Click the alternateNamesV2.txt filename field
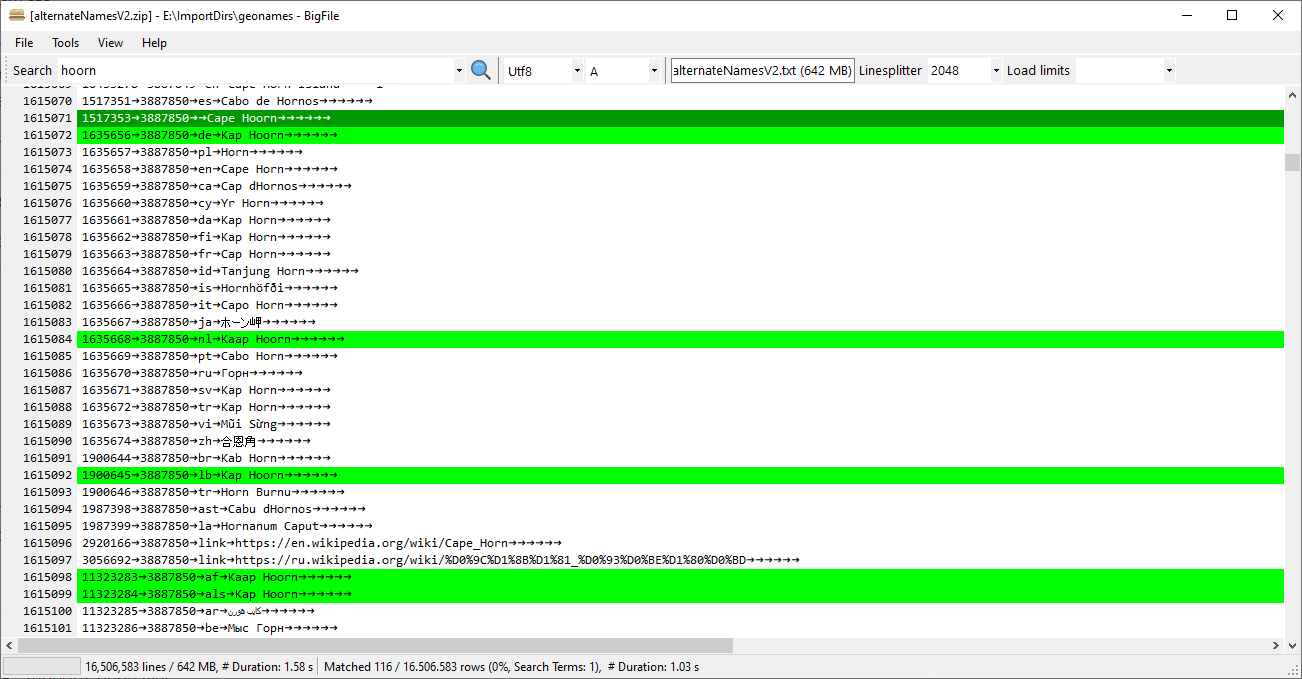Image resolution: width=1302 pixels, height=679 pixels. (762, 70)
